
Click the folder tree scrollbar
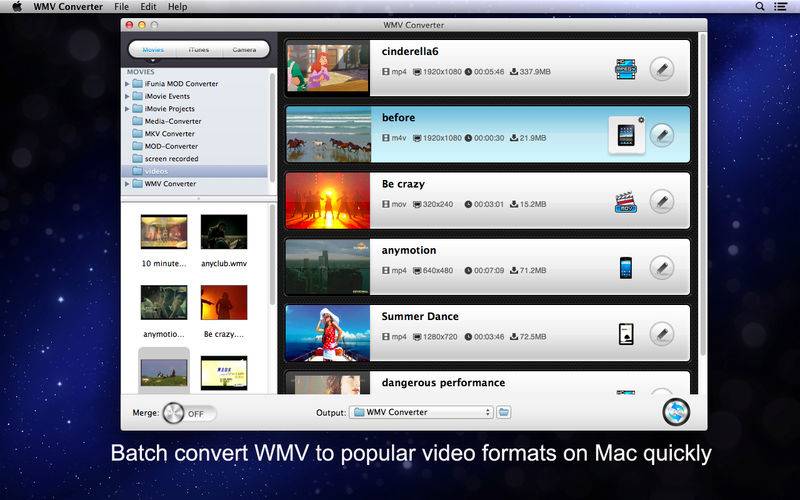tap(272, 128)
